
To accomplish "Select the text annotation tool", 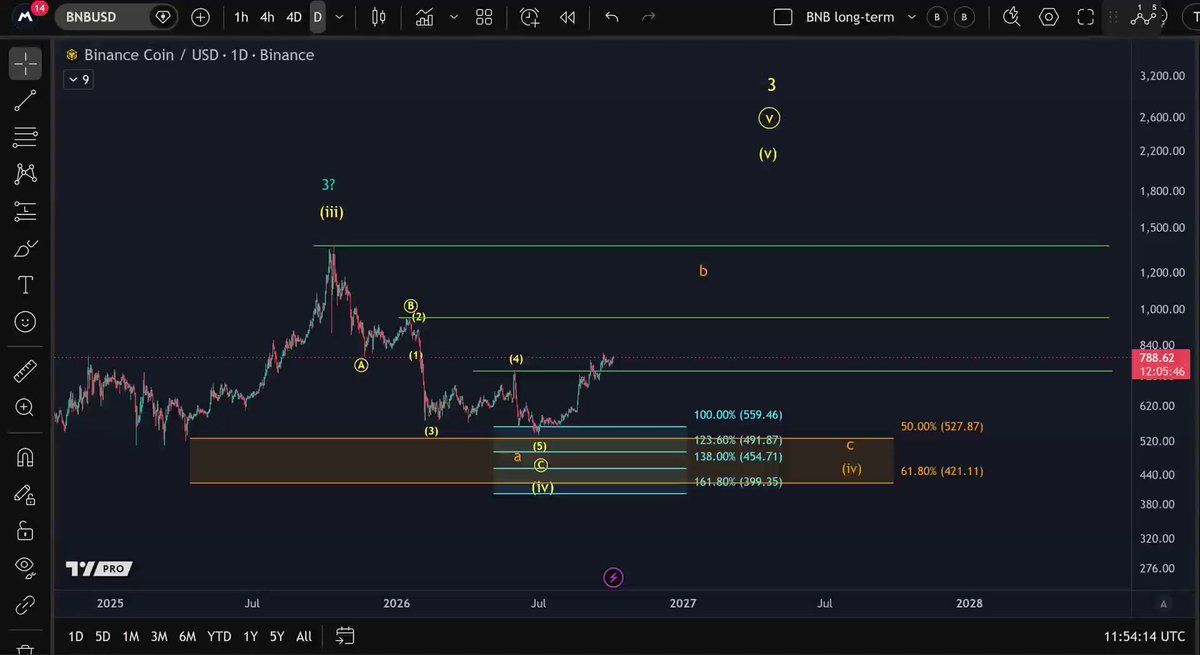I will click(x=25, y=286).
